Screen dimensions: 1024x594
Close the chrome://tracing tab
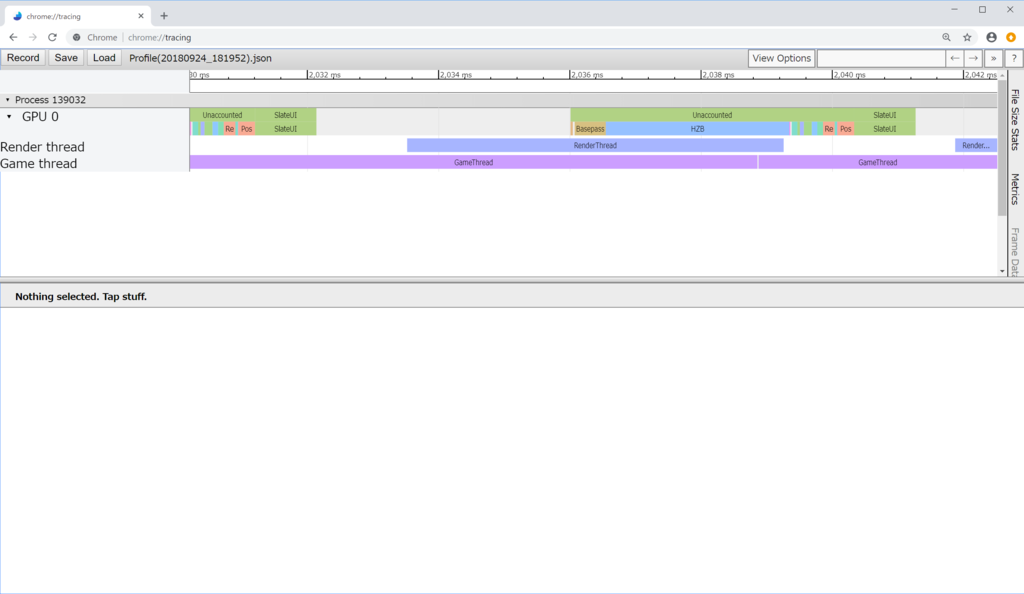click(140, 16)
